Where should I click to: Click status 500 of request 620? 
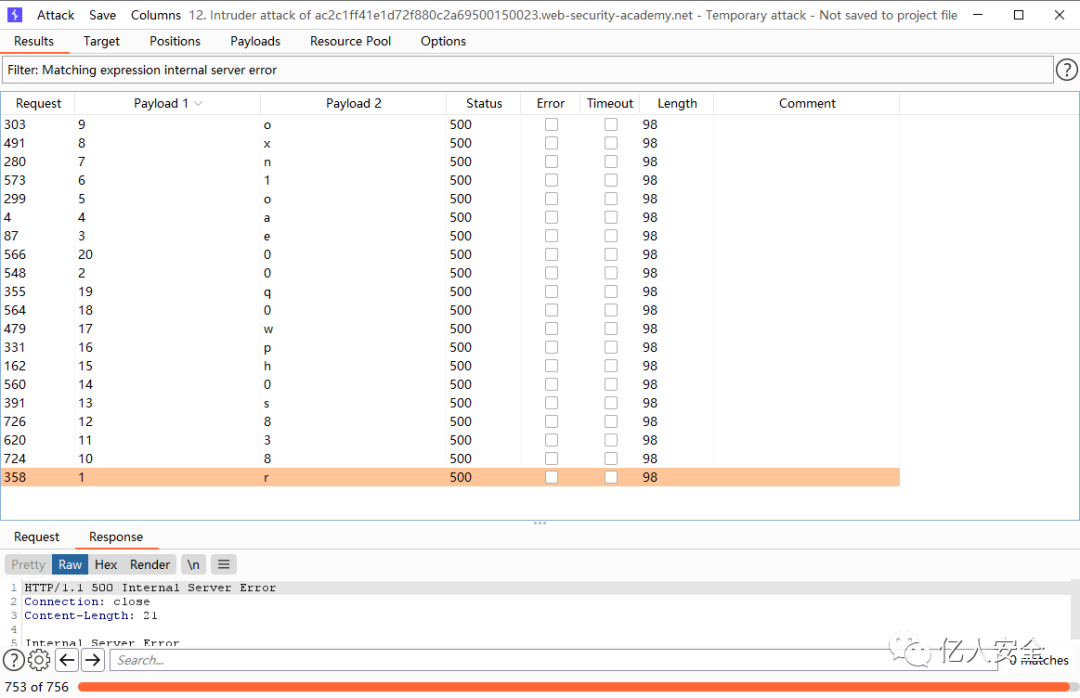tap(461, 440)
